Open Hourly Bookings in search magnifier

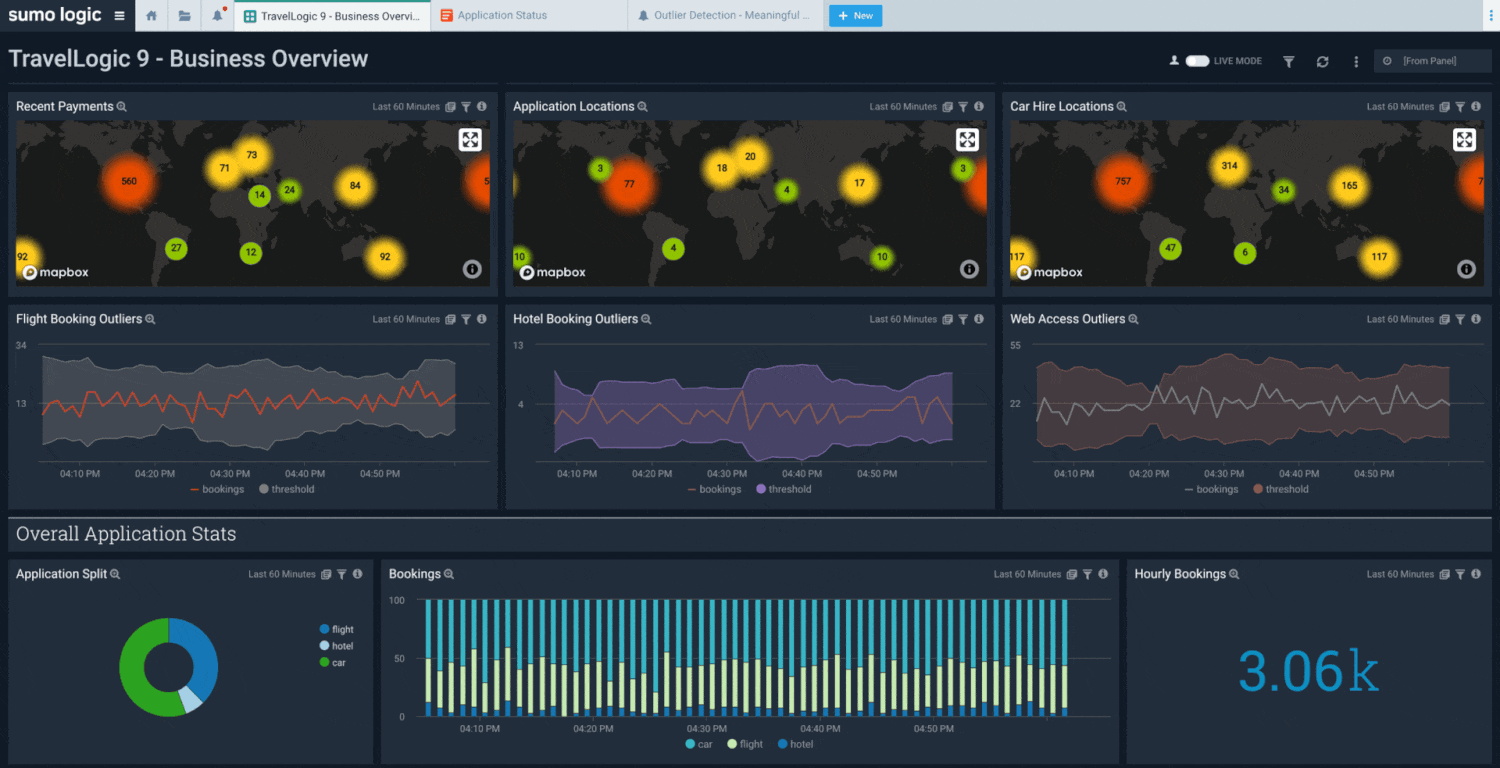click(1234, 575)
